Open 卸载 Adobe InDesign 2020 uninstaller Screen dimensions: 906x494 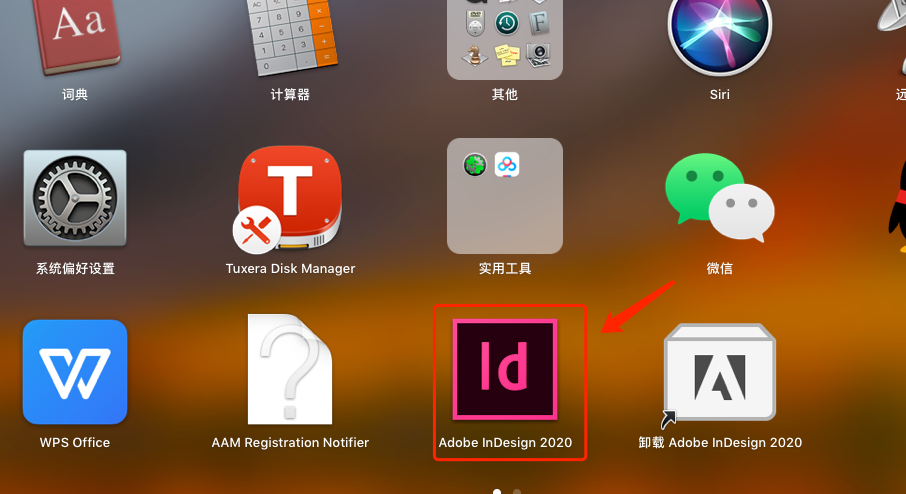click(719, 374)
